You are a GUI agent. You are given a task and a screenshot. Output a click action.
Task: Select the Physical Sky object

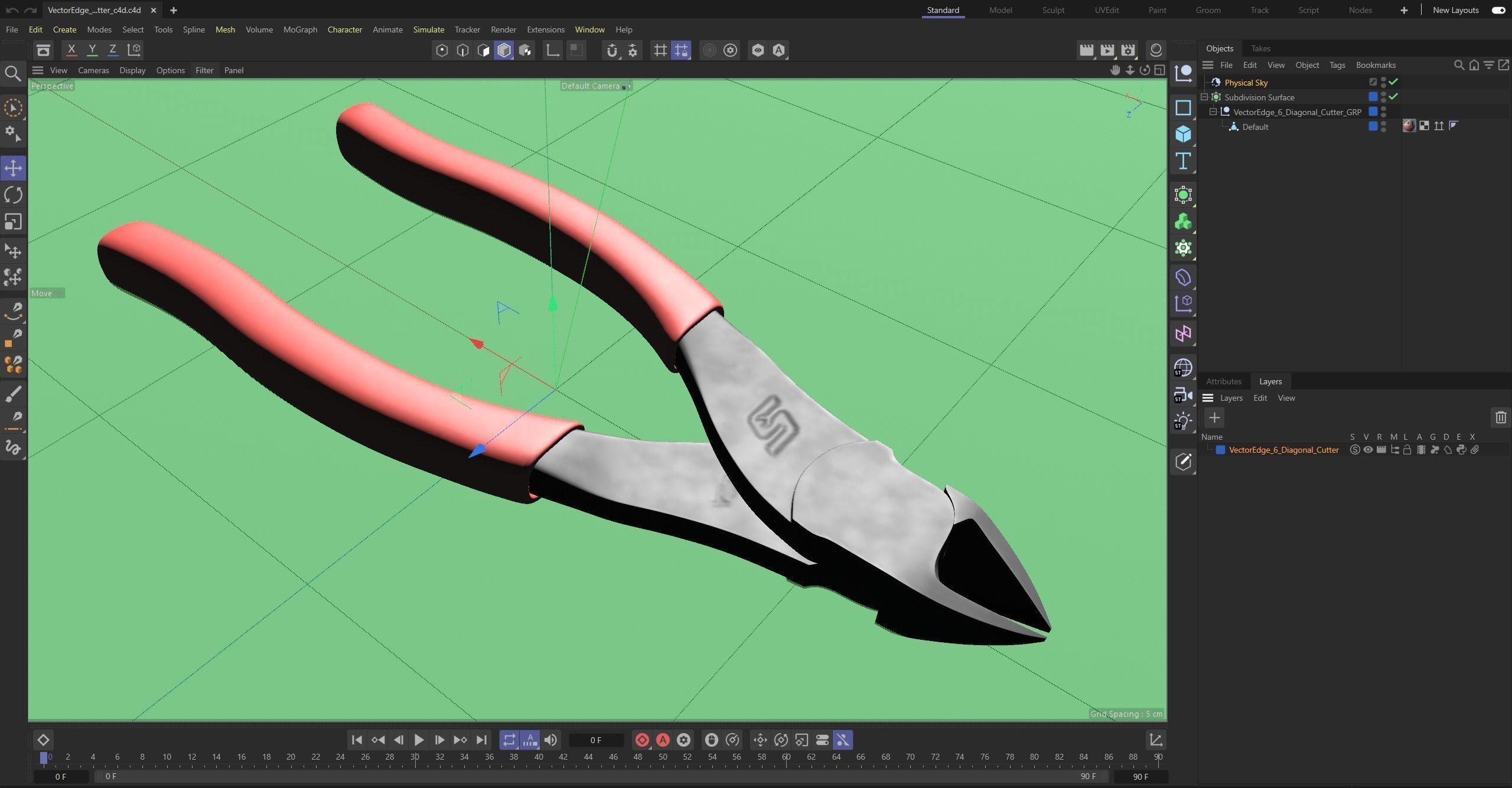1246,83
